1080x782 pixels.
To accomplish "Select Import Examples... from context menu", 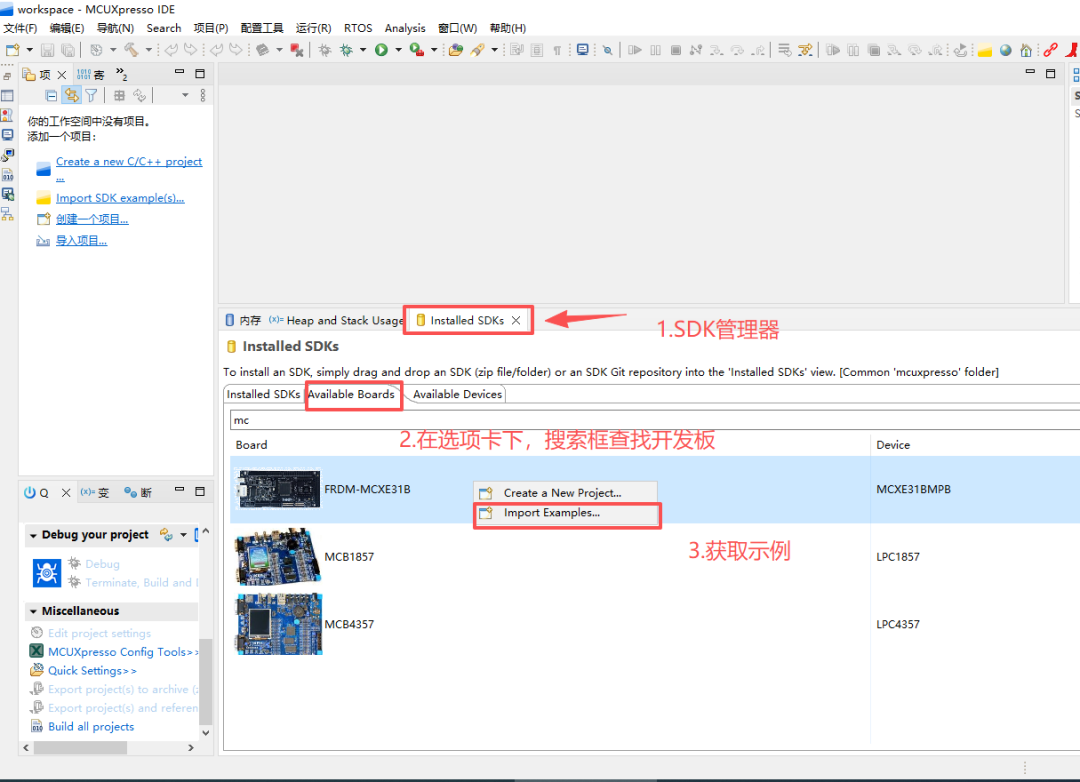I will pos(565,513).
